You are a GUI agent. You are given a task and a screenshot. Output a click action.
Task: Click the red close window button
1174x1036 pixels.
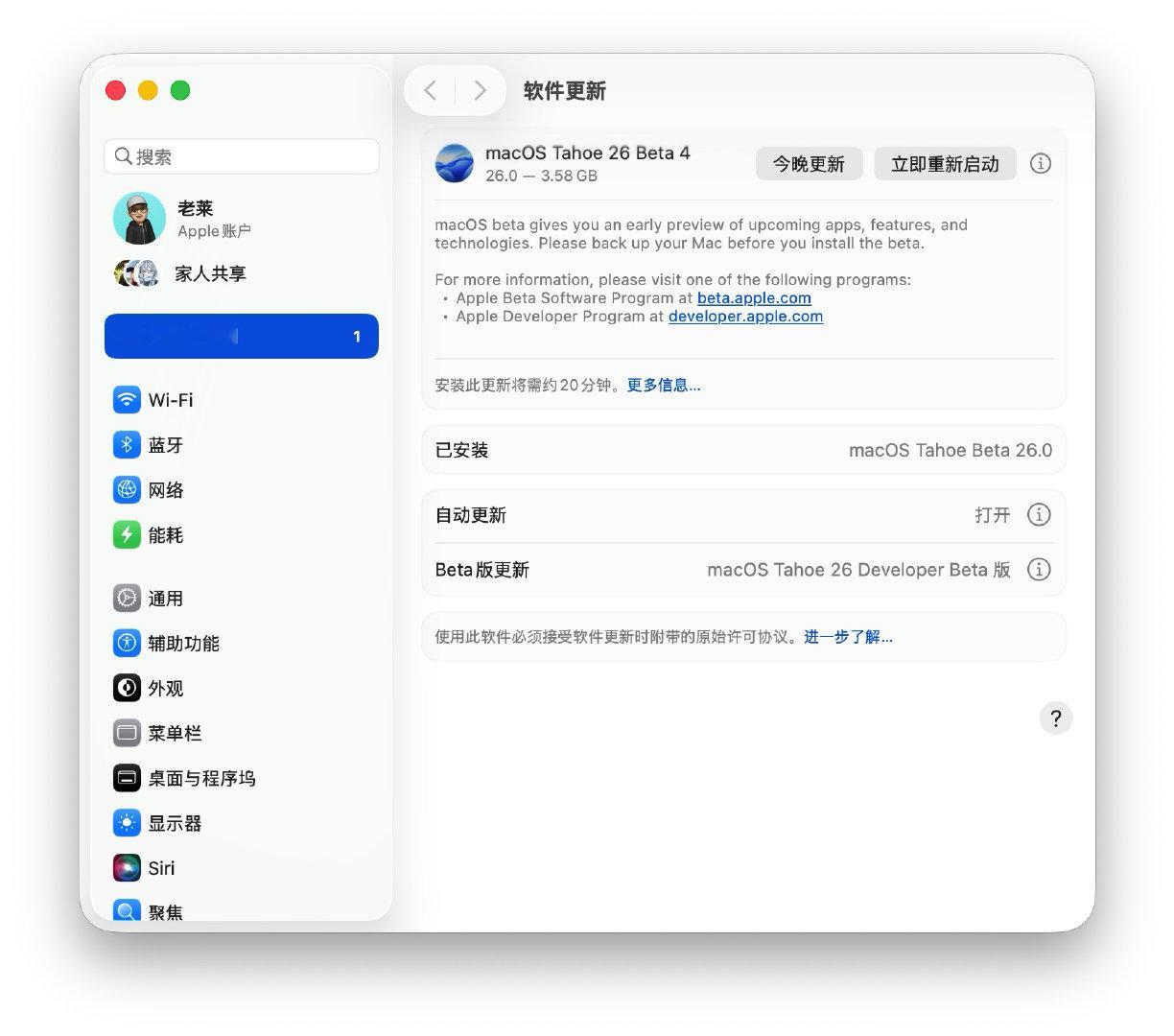coord(115,90)
